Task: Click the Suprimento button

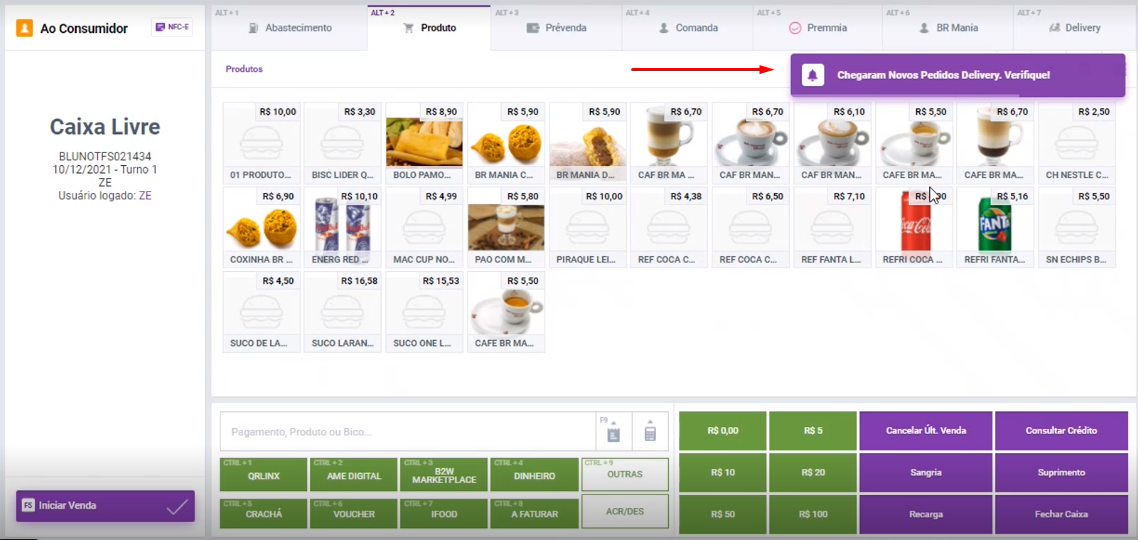Action: click(1061, 472)
